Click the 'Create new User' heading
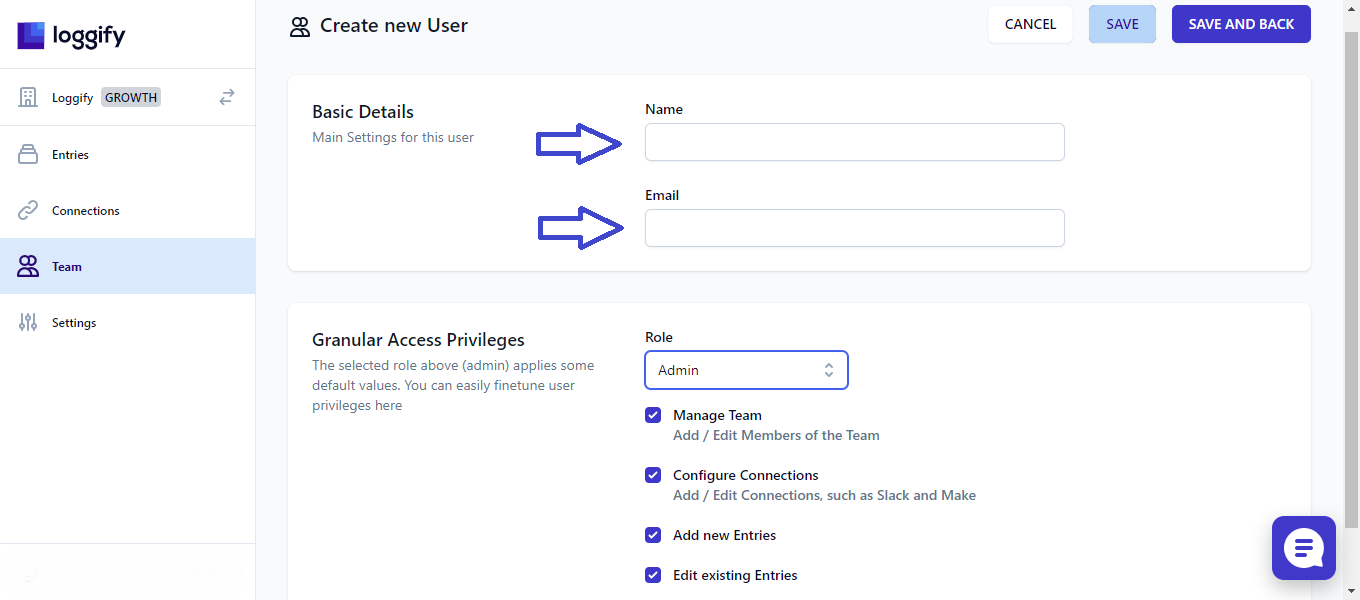The image size is (1360, 600). coord(394,25)
